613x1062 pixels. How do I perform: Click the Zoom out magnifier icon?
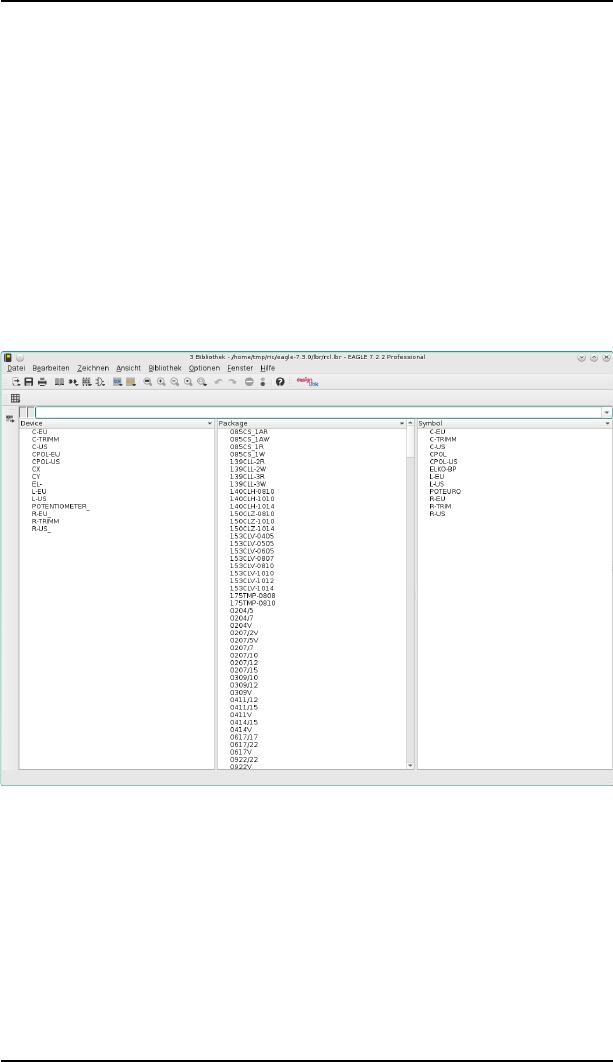175,382
